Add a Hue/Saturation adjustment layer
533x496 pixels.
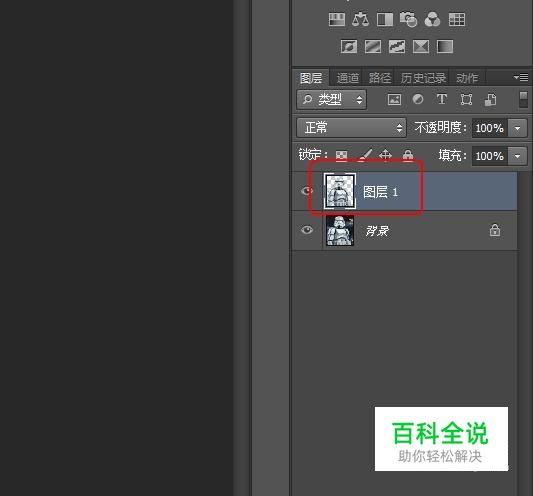coord(337,19)
